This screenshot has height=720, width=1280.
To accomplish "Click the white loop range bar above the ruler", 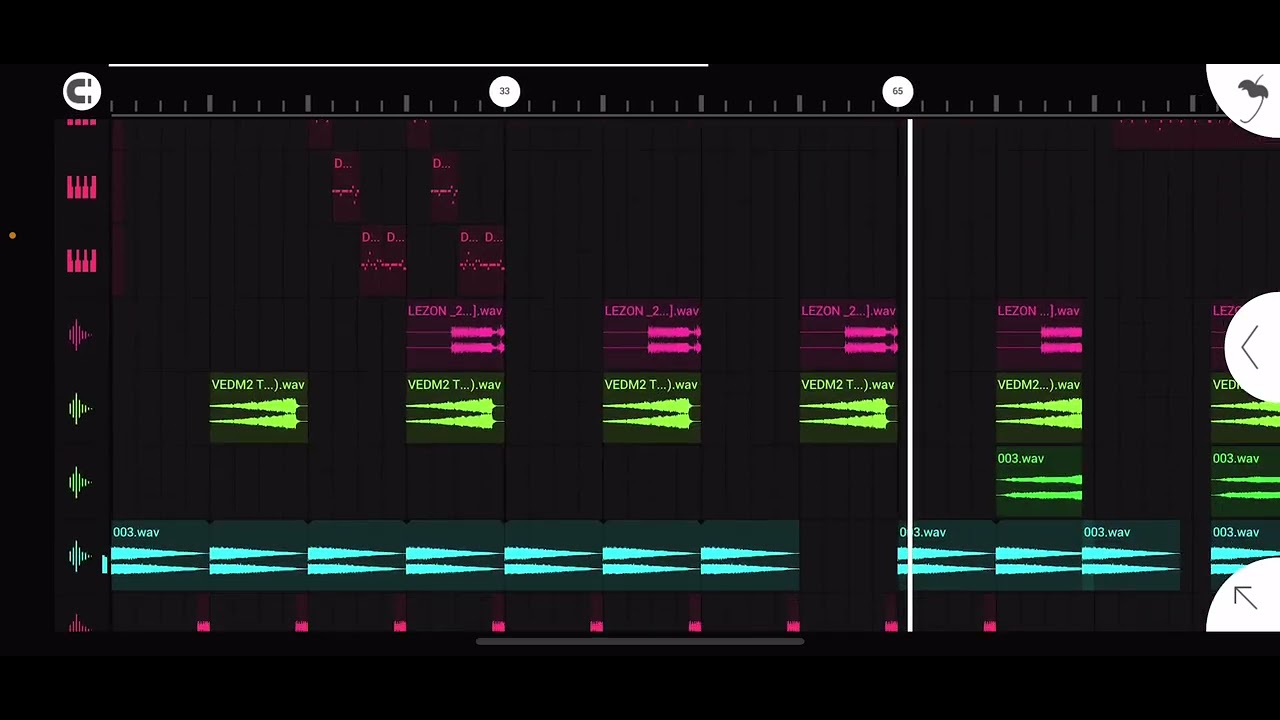I will click(408, 65).
